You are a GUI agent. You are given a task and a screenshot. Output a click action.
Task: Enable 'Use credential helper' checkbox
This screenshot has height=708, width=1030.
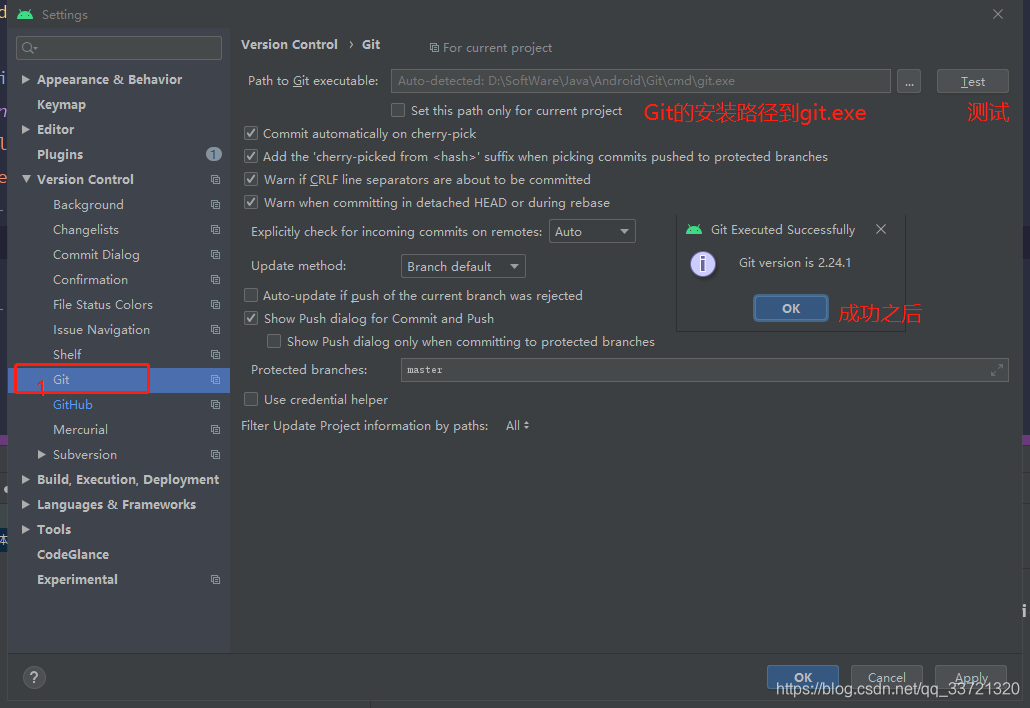(x=250, y=399)
